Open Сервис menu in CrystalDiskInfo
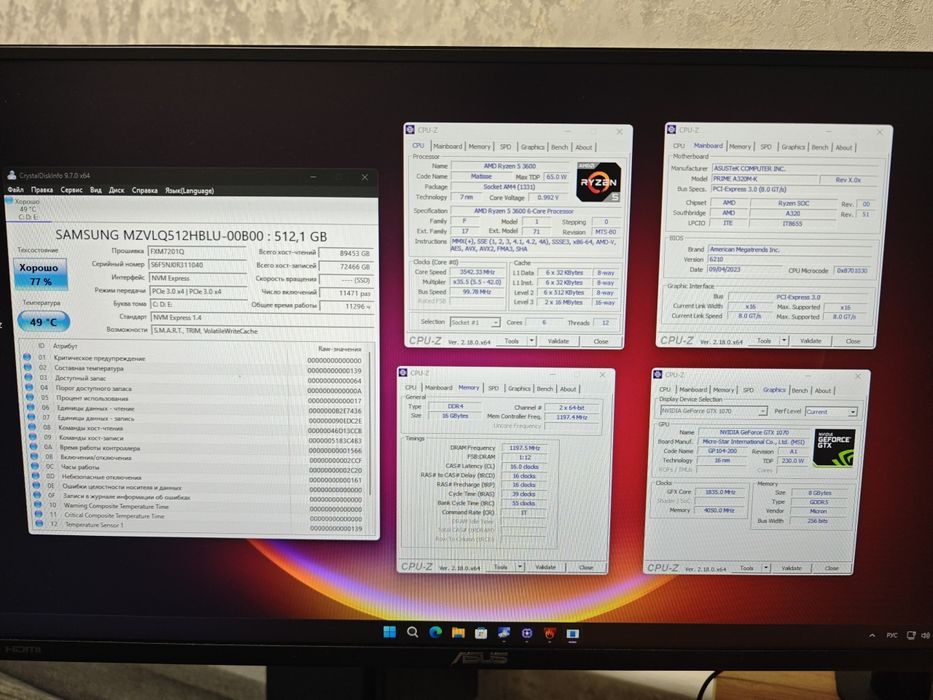The image size is (933, 700). click(x=71, y=190)
